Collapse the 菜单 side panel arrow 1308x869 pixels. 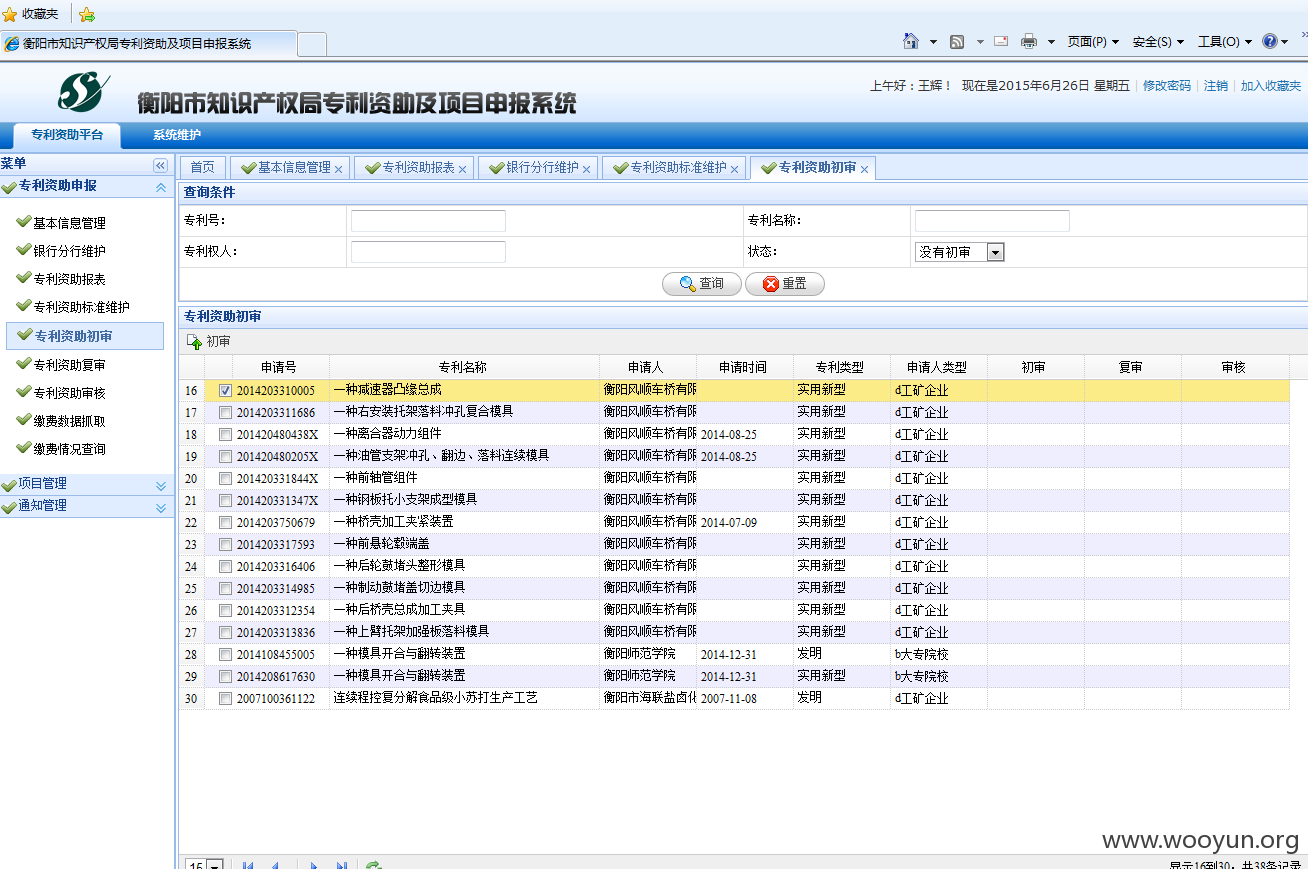(160, 165)
